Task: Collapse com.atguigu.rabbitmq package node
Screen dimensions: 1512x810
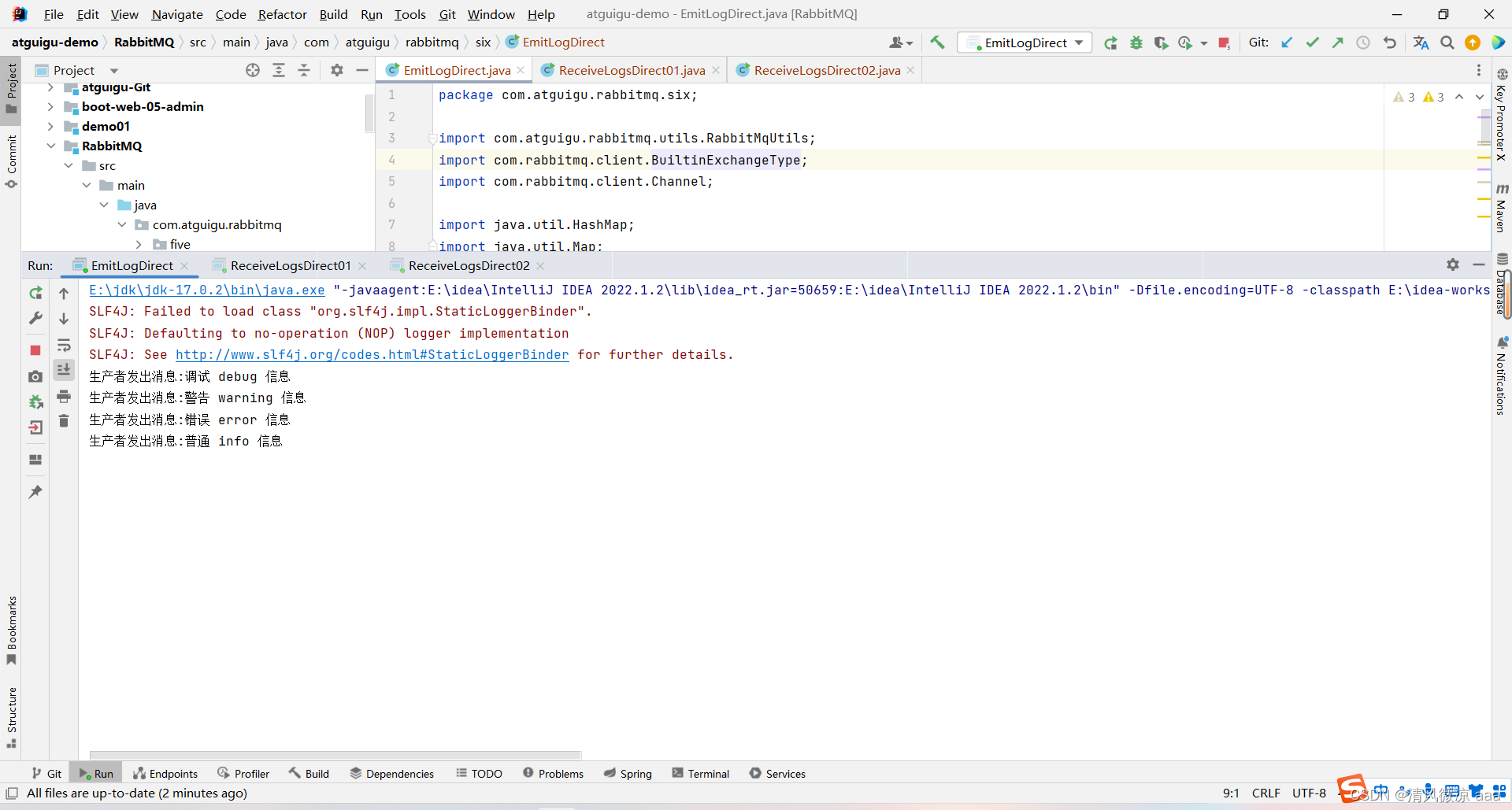Action: coord(122,224)
